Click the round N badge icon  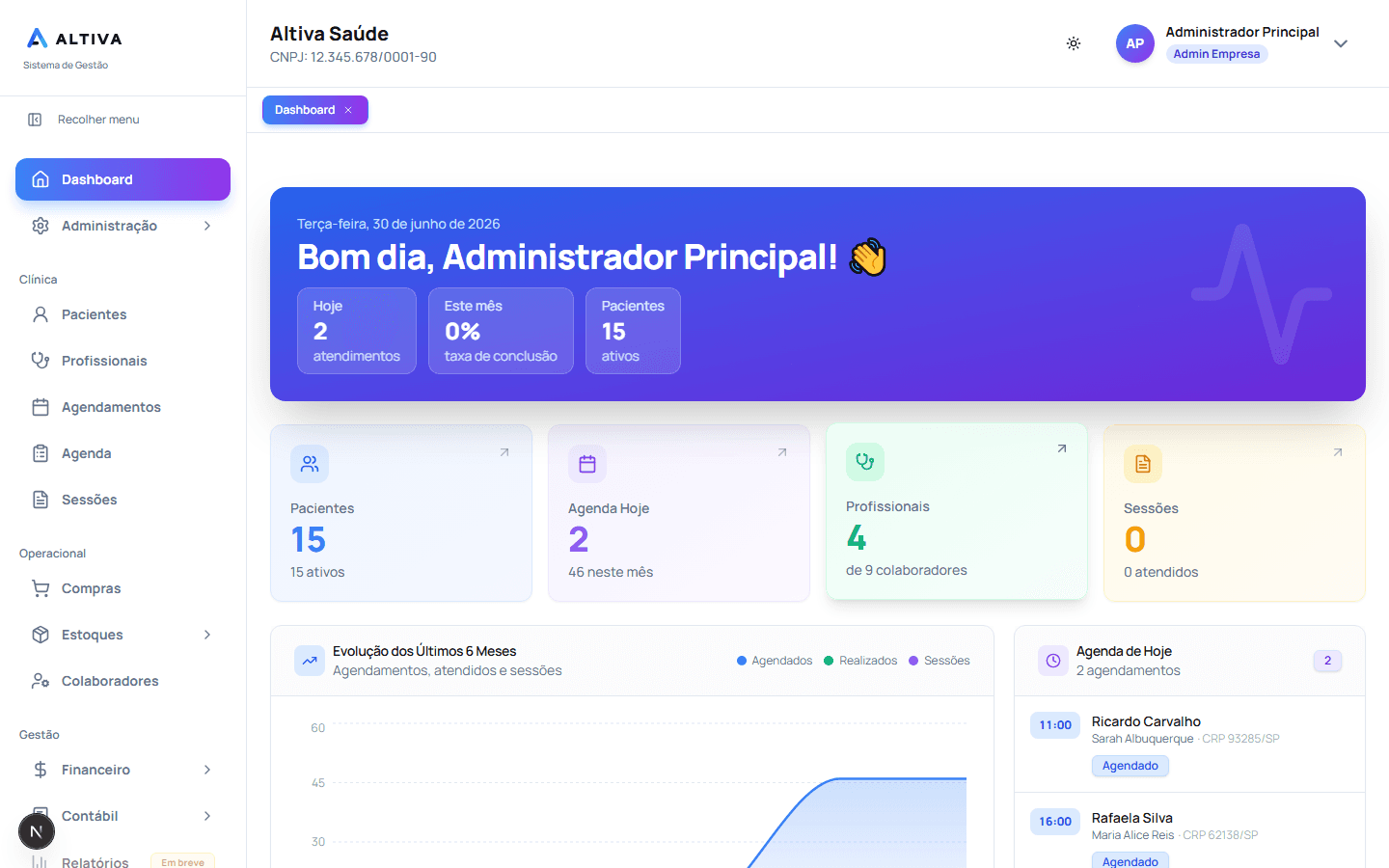37,831
